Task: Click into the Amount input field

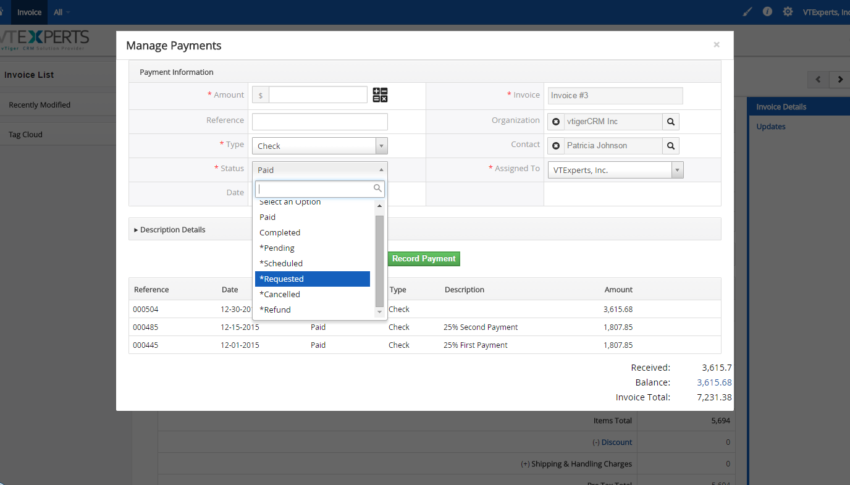Action: [x=318, y=95]
